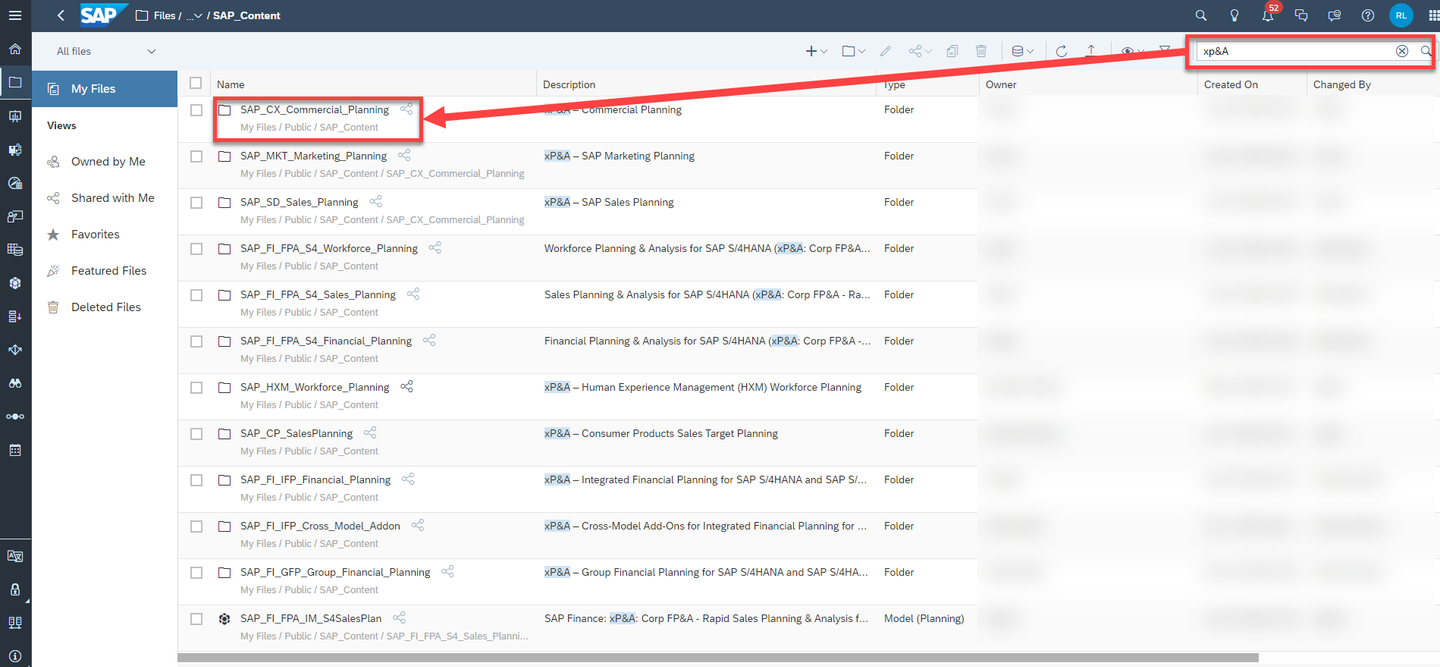The height and width of the screenshot is (667, 1440).
Task: Click the horizontal scrollbar at bottom
Action: [718, 658]
